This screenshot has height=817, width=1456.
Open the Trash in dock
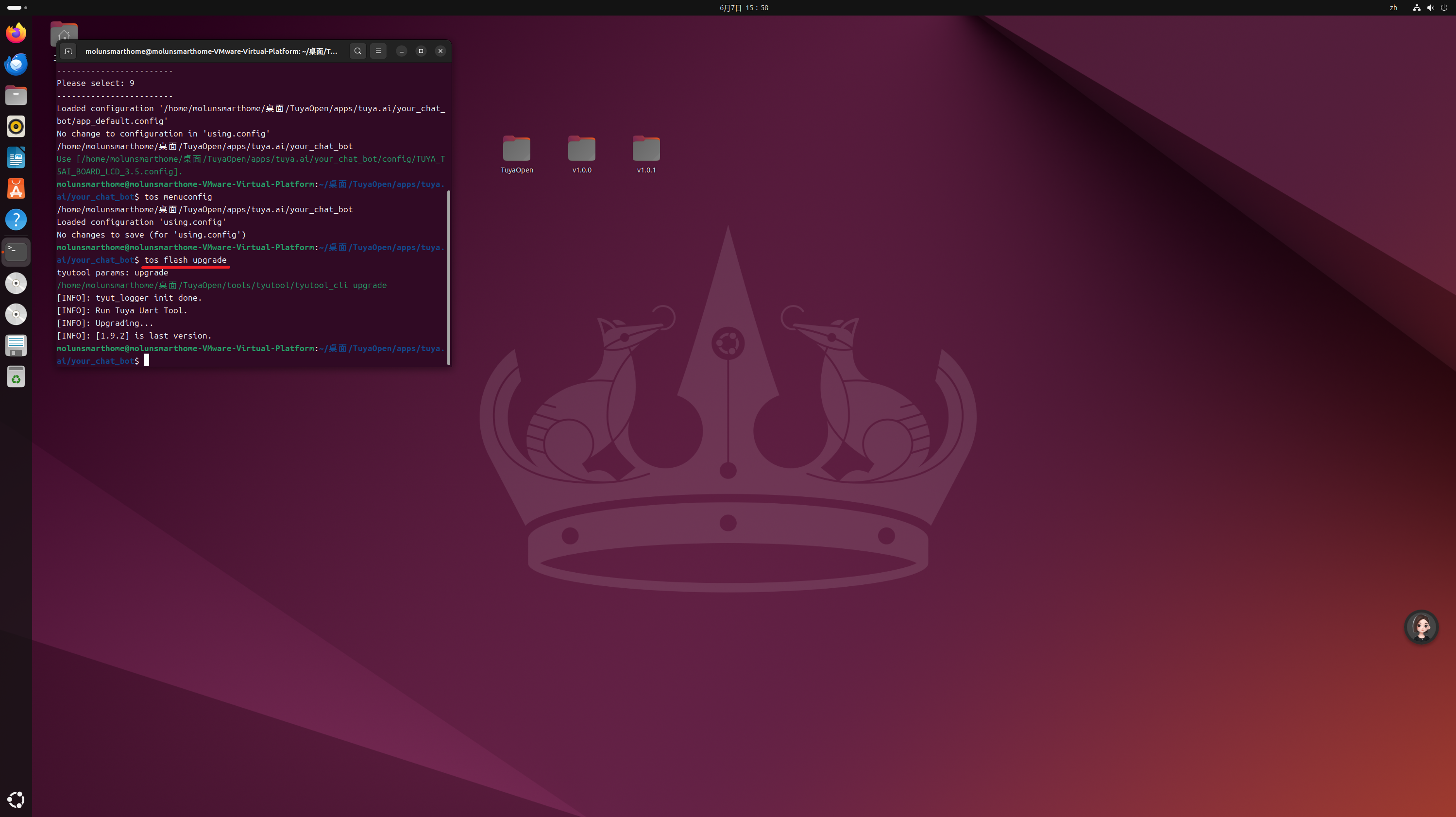tap(16, 377)
